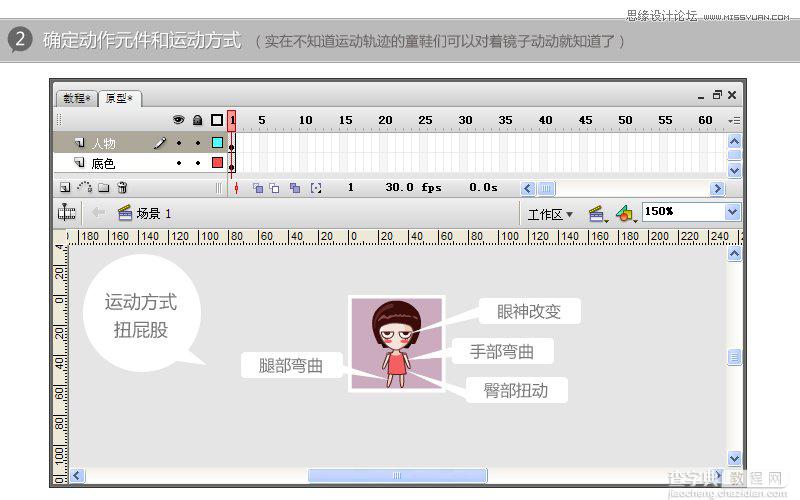Click the 手部弯曲 label on stage

coord(502,351)
